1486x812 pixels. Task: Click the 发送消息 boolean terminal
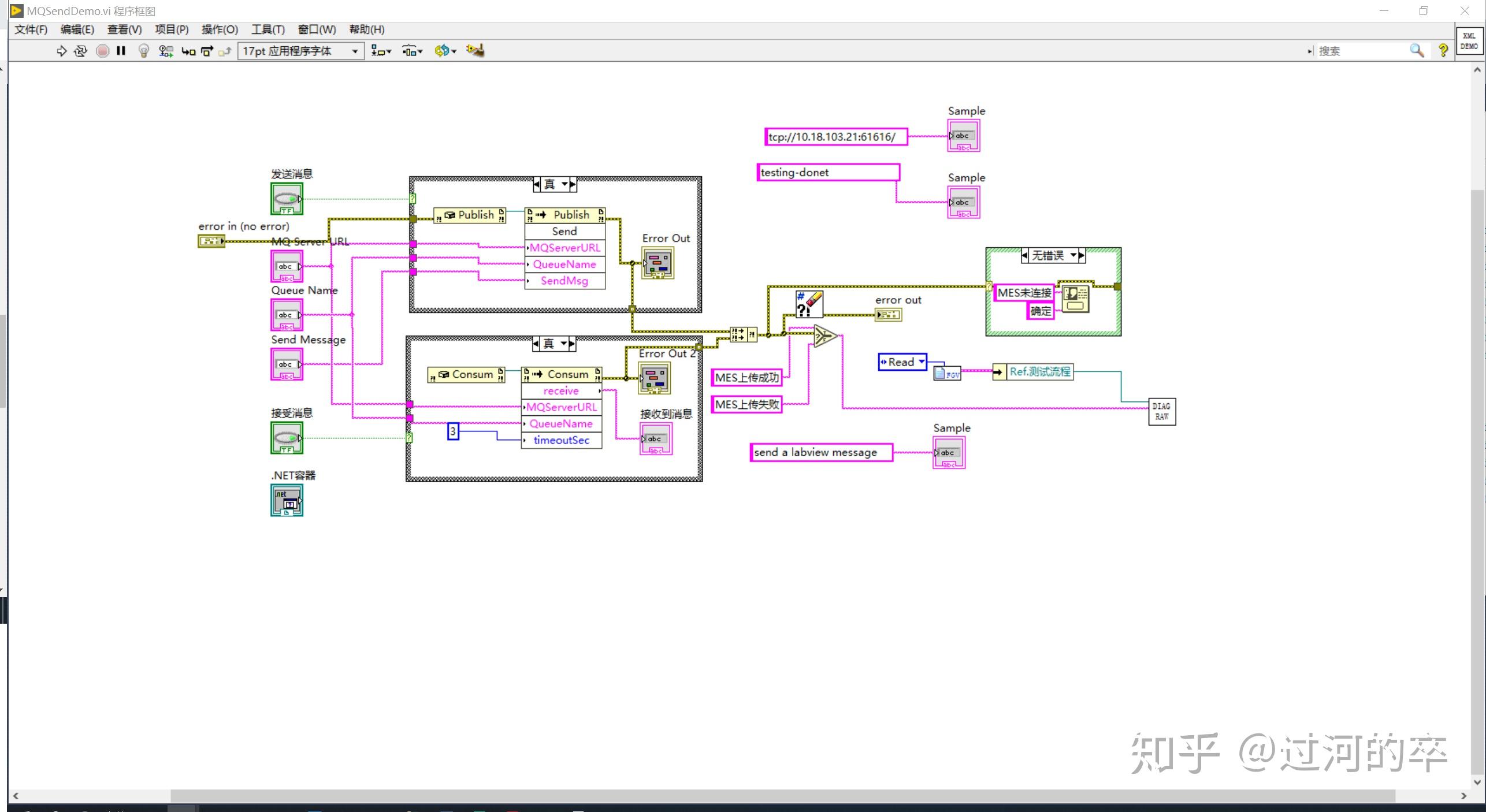coord(287,199)
